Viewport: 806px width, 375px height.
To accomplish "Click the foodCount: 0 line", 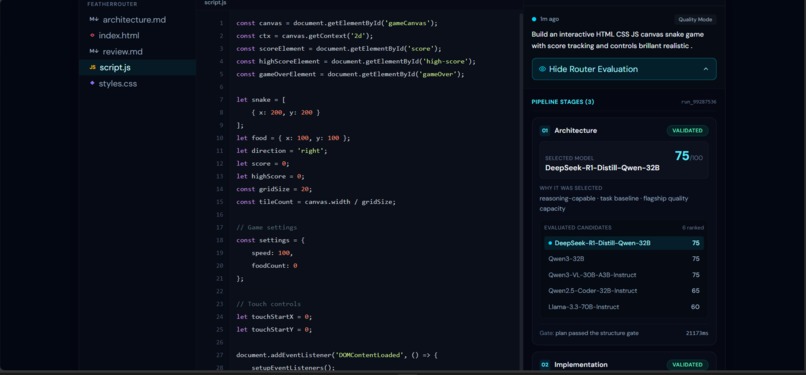I will [274, 266].
